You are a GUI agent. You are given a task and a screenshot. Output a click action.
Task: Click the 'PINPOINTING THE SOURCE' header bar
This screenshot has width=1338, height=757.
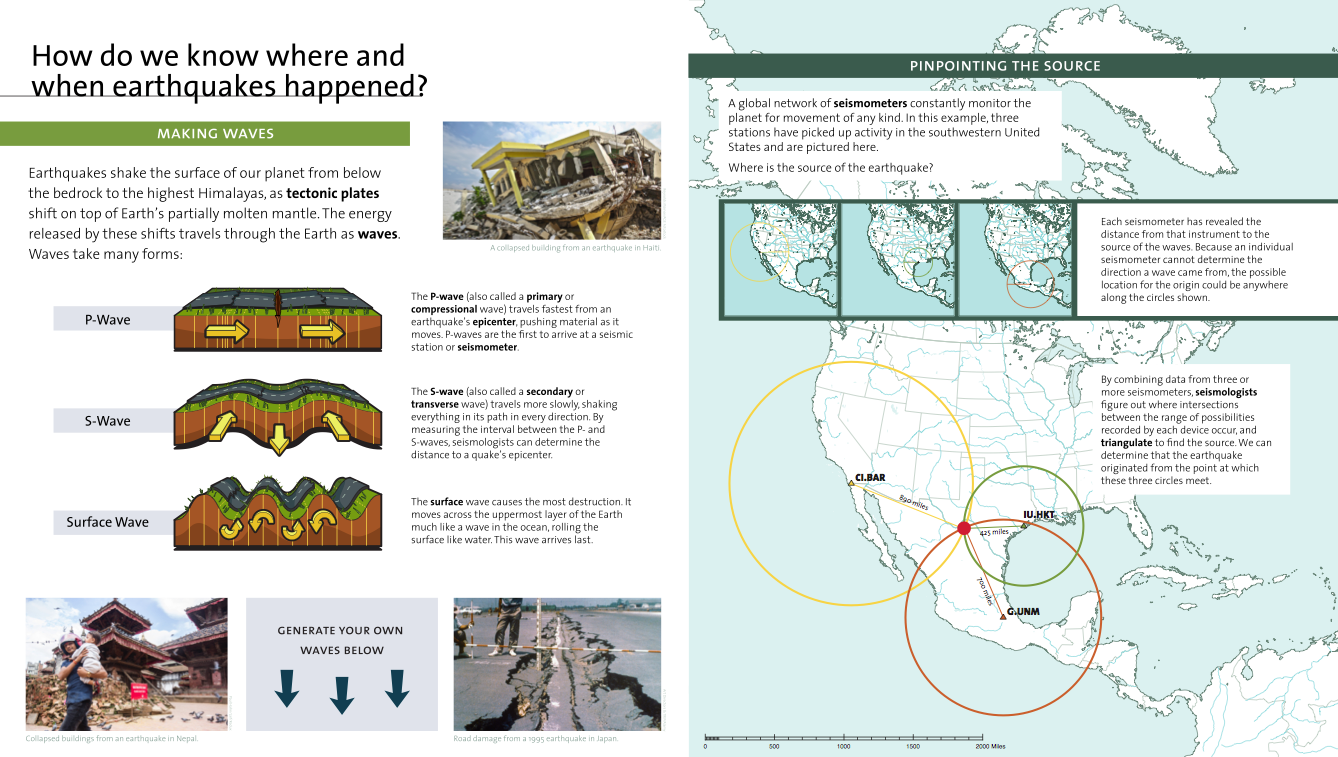click(1013, 66)
